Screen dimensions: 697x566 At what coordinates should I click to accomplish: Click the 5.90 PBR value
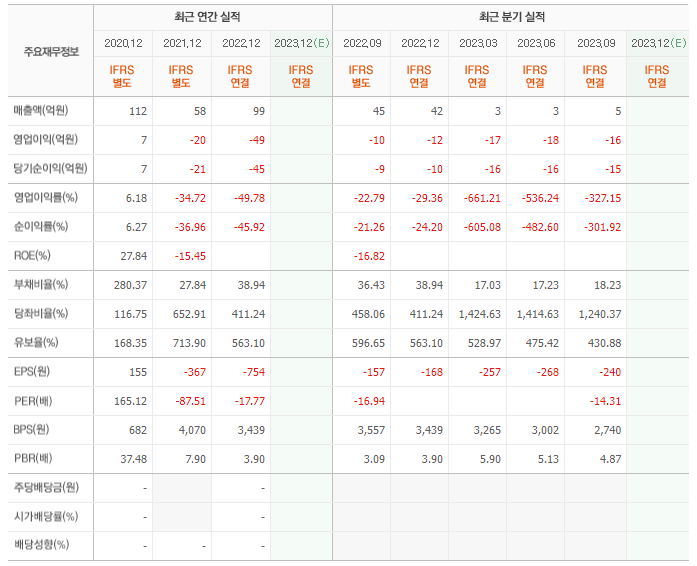click(x=490, y=459)
